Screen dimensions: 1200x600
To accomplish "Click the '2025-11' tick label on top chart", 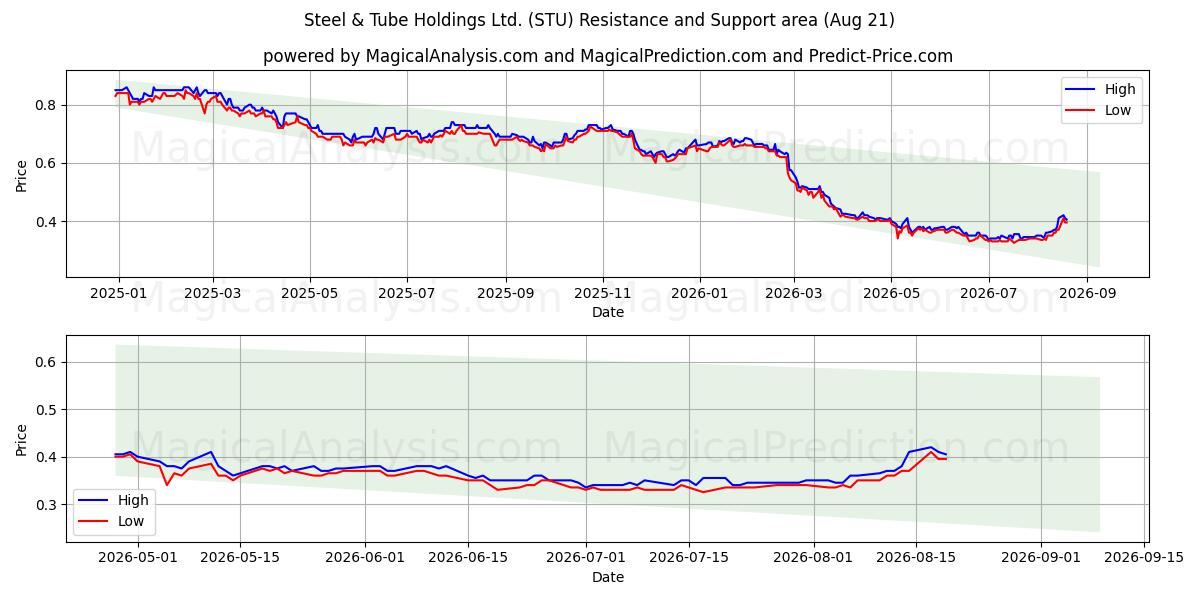I will [602, 295].
